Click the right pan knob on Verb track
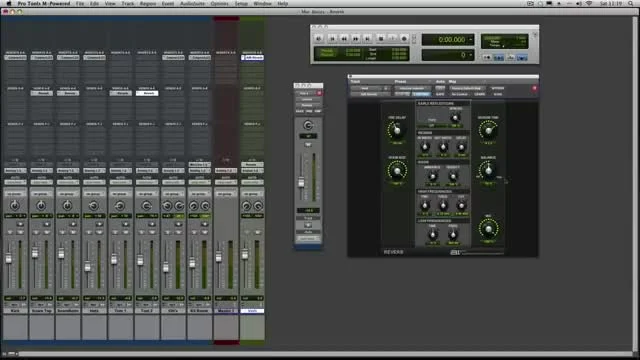 [x=258, y=206]
